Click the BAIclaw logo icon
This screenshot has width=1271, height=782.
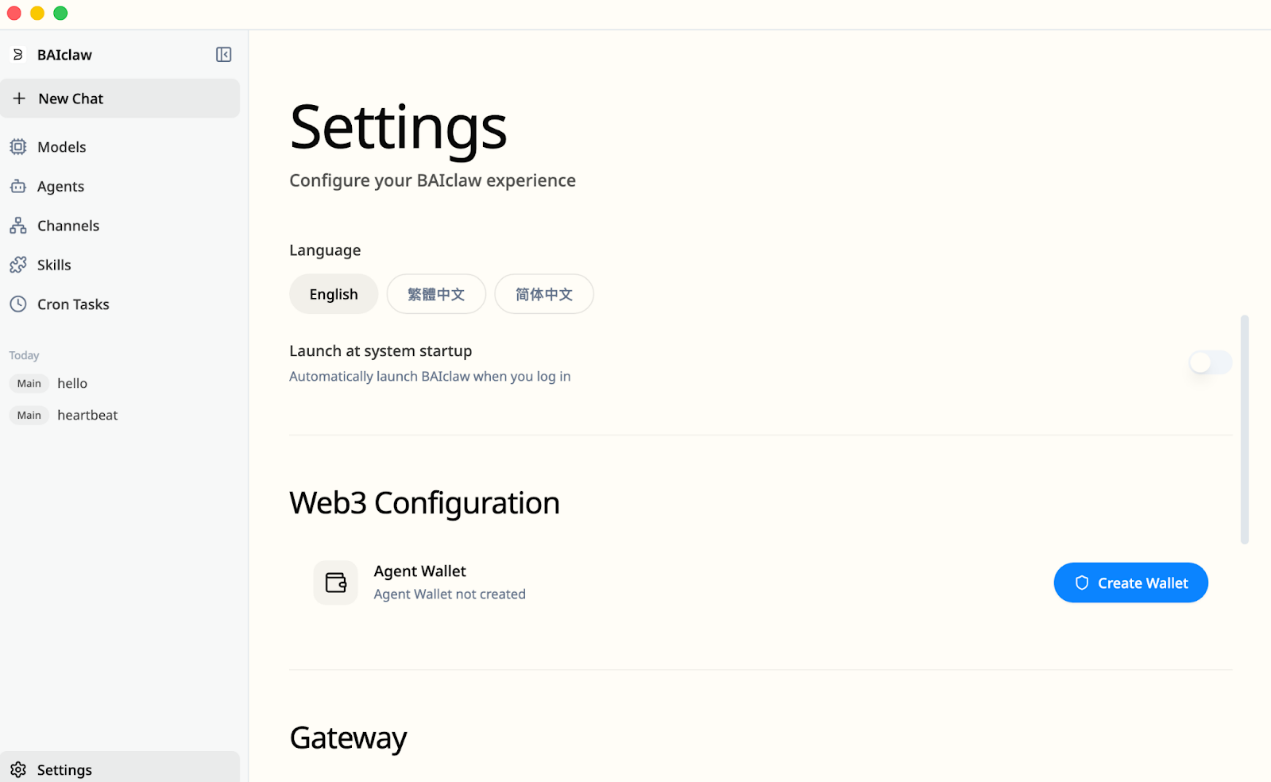pyautogui.click(x=18, y=55)
